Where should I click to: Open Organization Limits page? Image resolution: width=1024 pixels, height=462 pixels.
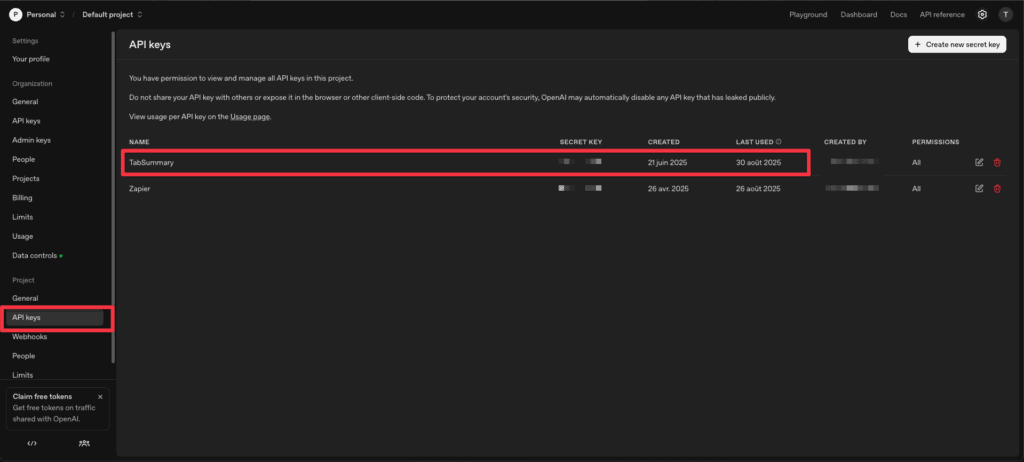pos(22,217)
